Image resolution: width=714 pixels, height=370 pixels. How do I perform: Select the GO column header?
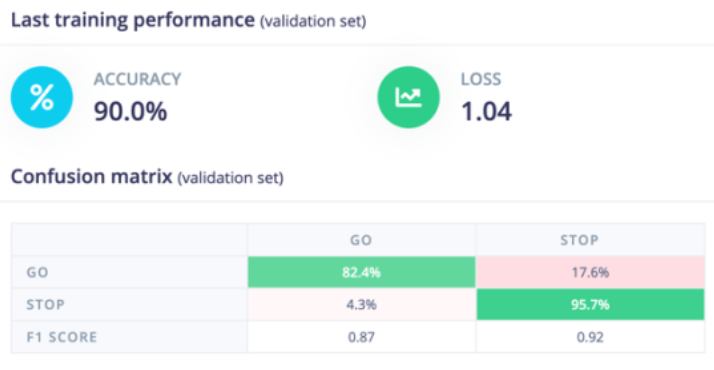tap(361, 240)
